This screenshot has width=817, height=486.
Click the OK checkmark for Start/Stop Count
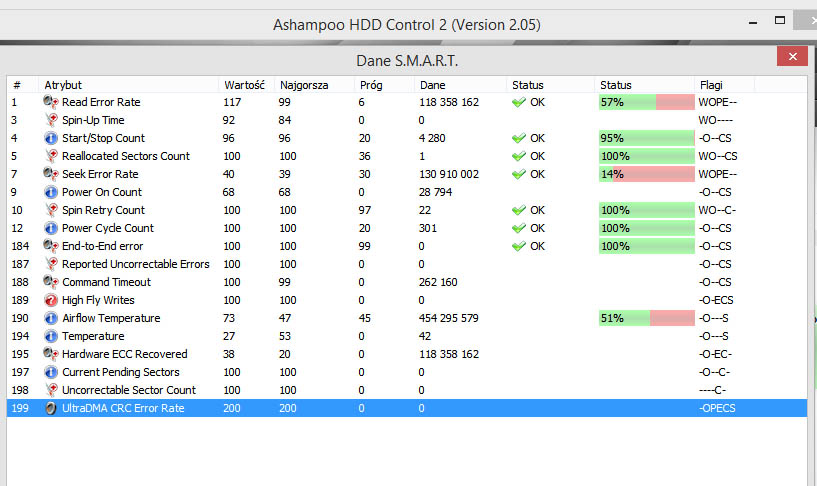click(518, 138)
